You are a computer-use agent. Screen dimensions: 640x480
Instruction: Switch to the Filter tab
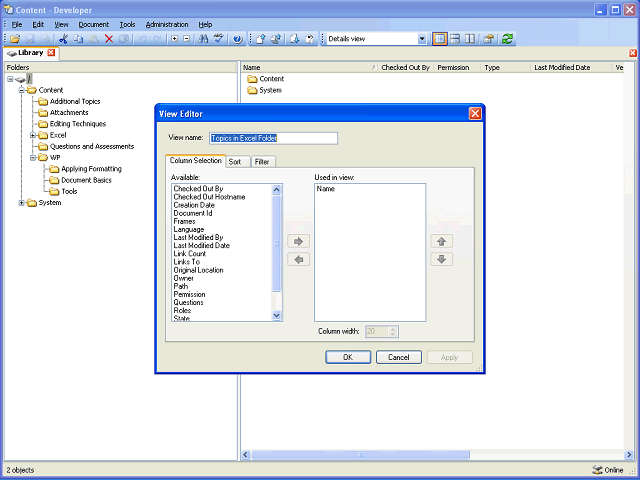click(x=263, y=162)
